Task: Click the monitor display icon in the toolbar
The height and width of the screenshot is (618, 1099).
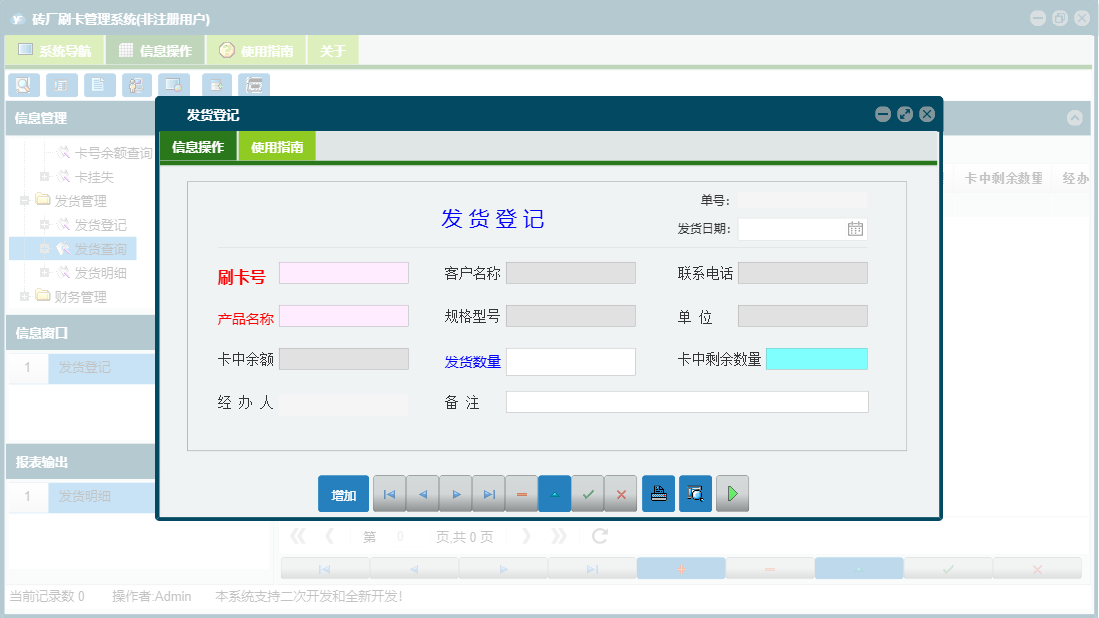Action: pyautogui.click(x=175, y=85)
